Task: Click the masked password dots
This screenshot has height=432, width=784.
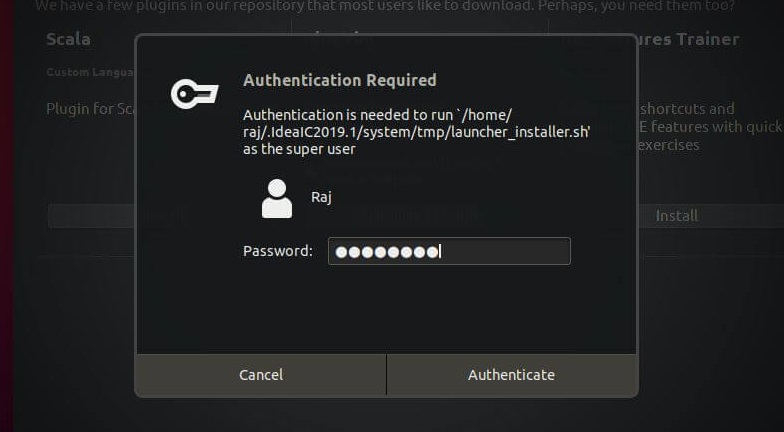Action: coord(387,252)
